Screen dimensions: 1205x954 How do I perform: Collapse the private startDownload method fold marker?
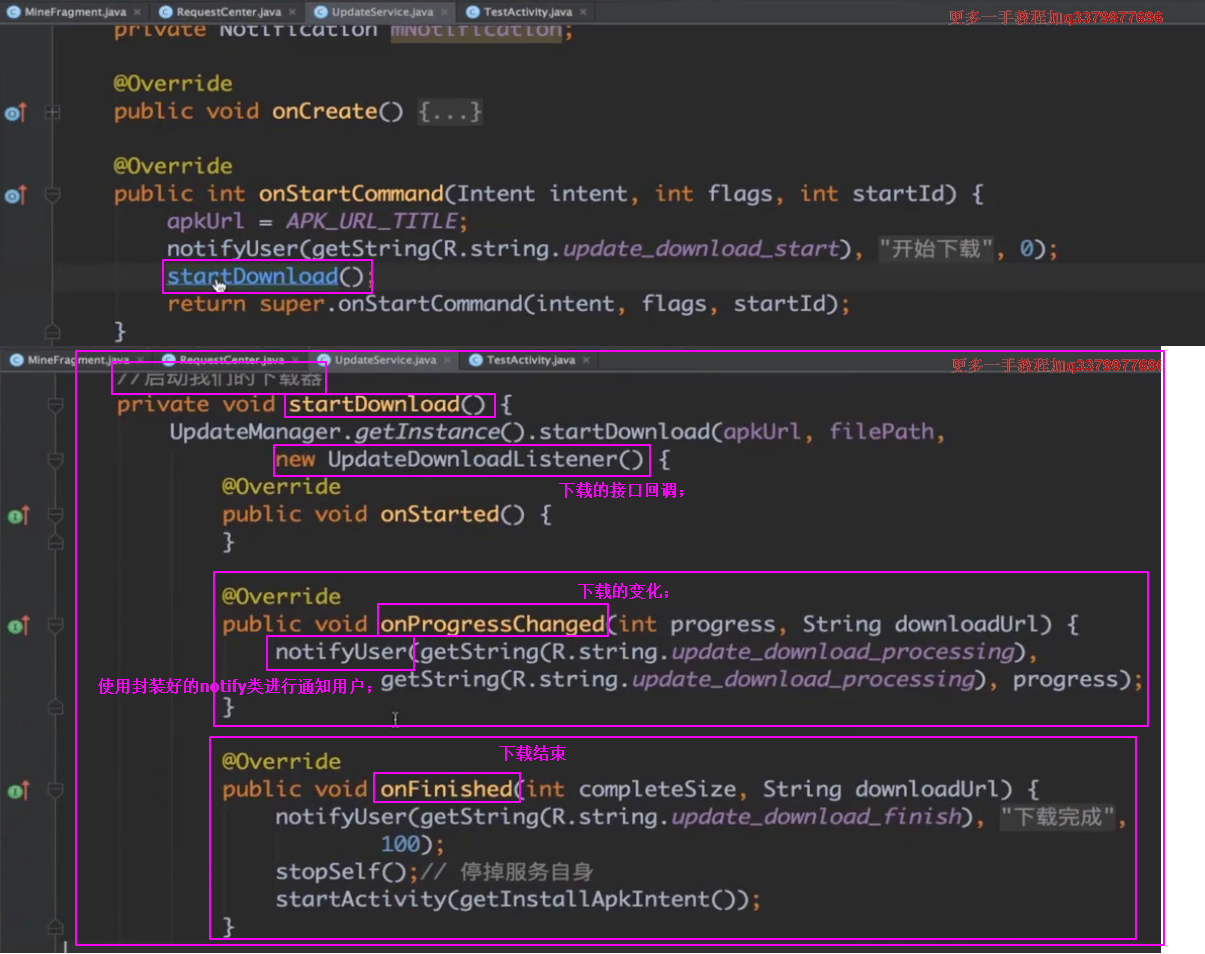tap(55, 405)
